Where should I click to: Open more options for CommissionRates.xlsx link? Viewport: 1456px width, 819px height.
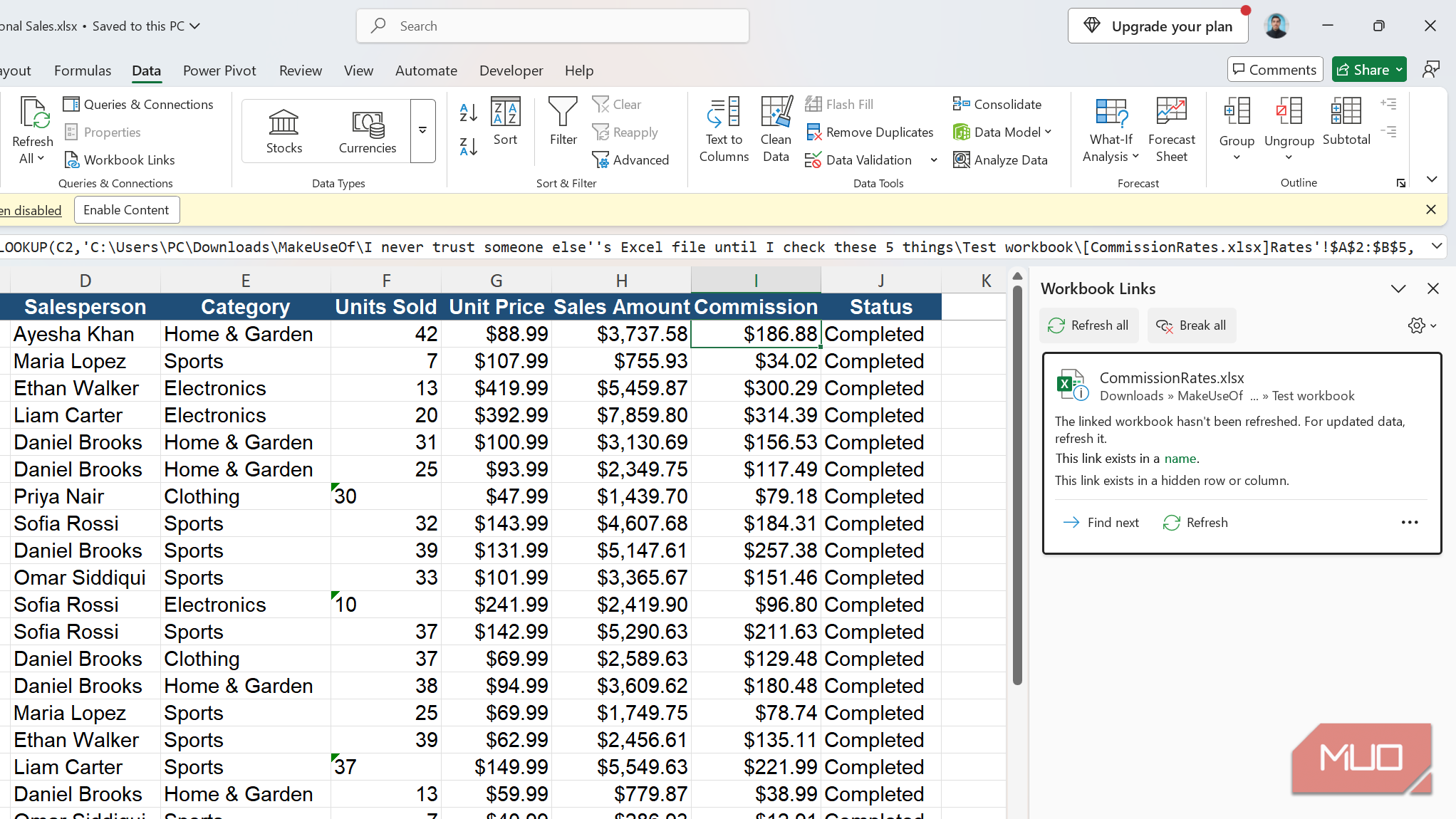coord(1410,523)
